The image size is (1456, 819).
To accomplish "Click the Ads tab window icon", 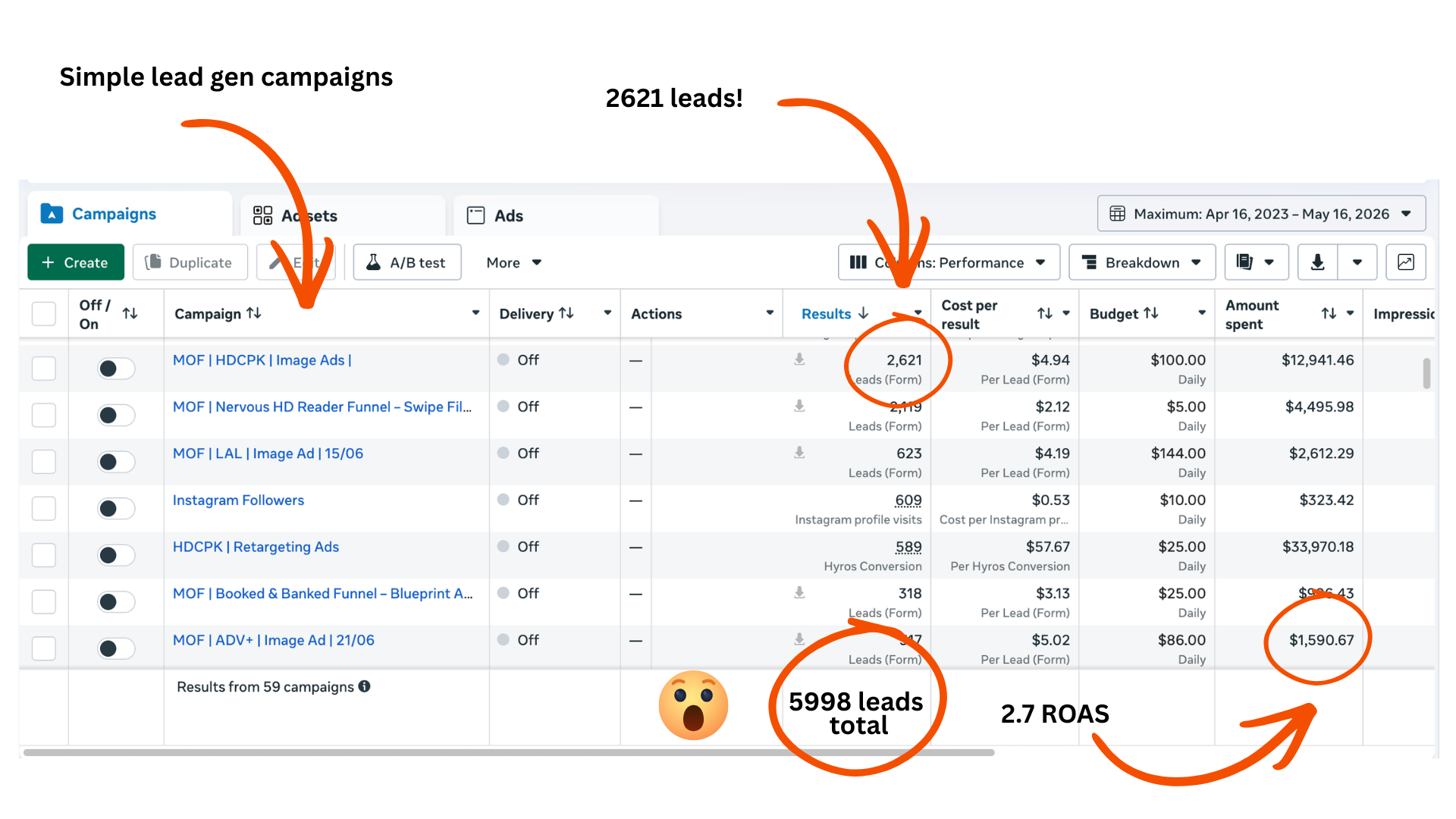I will pyautogui.click(x=475, y=215).
